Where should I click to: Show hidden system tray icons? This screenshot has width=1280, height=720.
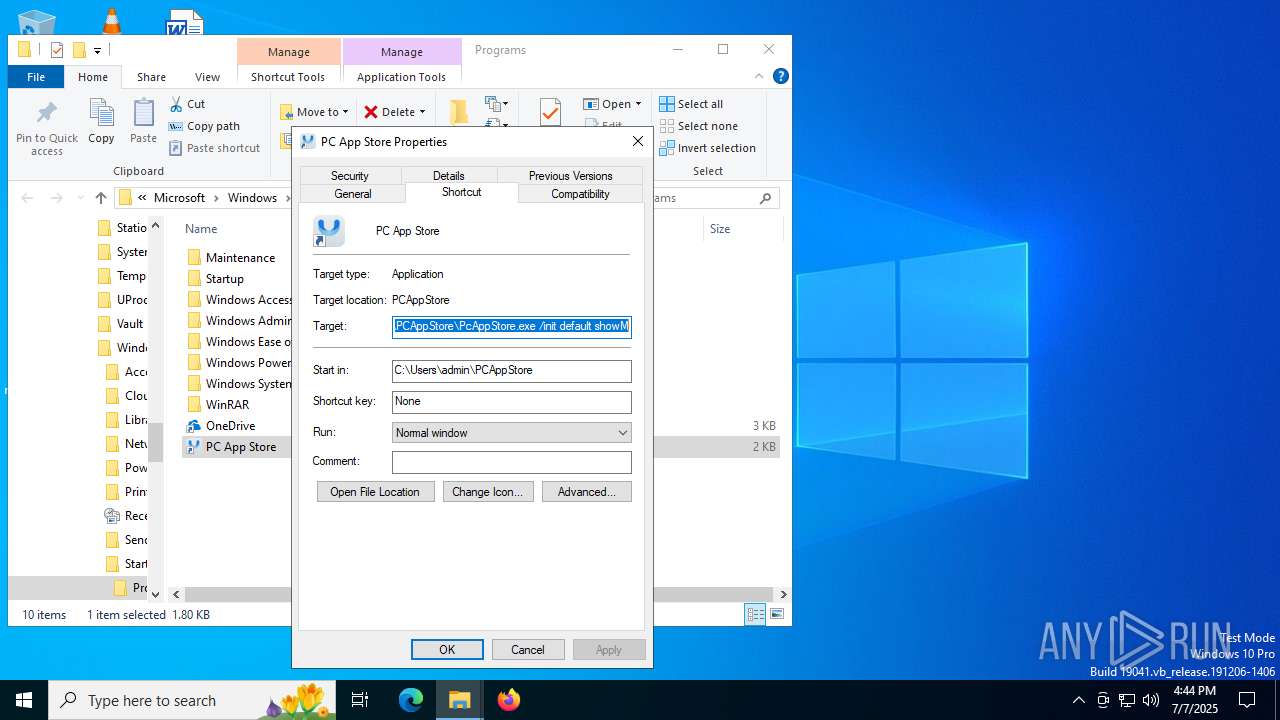click(1078, 700)
